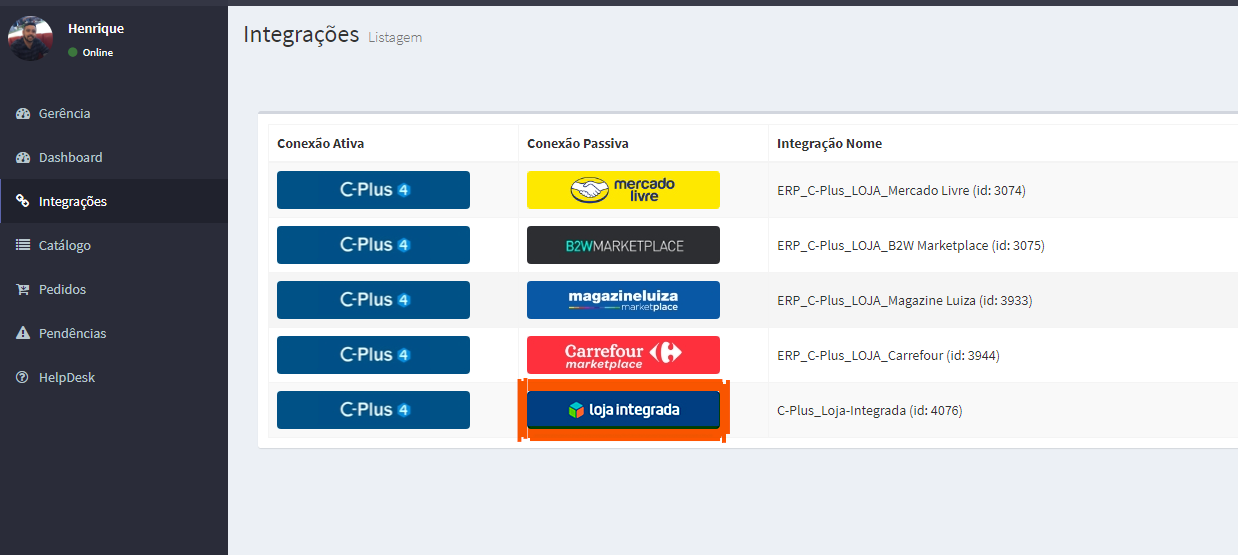This screenshot has width=1238, height=555.
Task: Click C-Plus 4 button in Magazine Luiza row
Action: tap(373, 300)
